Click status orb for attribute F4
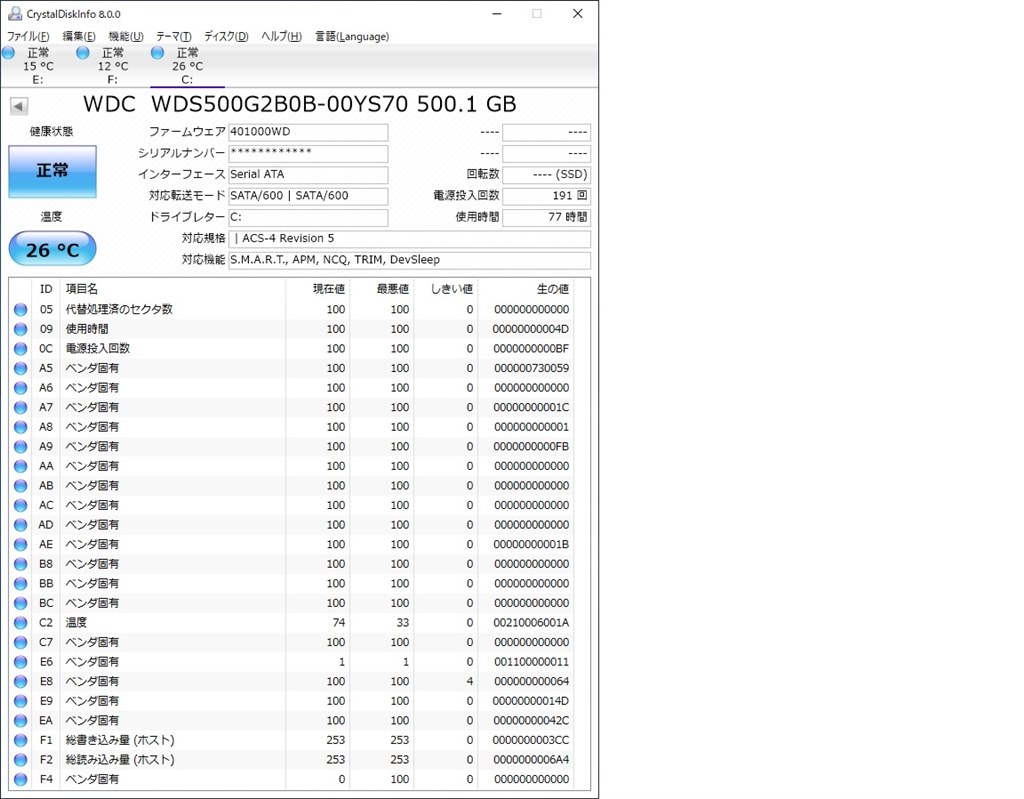This screenshot has width=1024, height=799. point(21,780)
